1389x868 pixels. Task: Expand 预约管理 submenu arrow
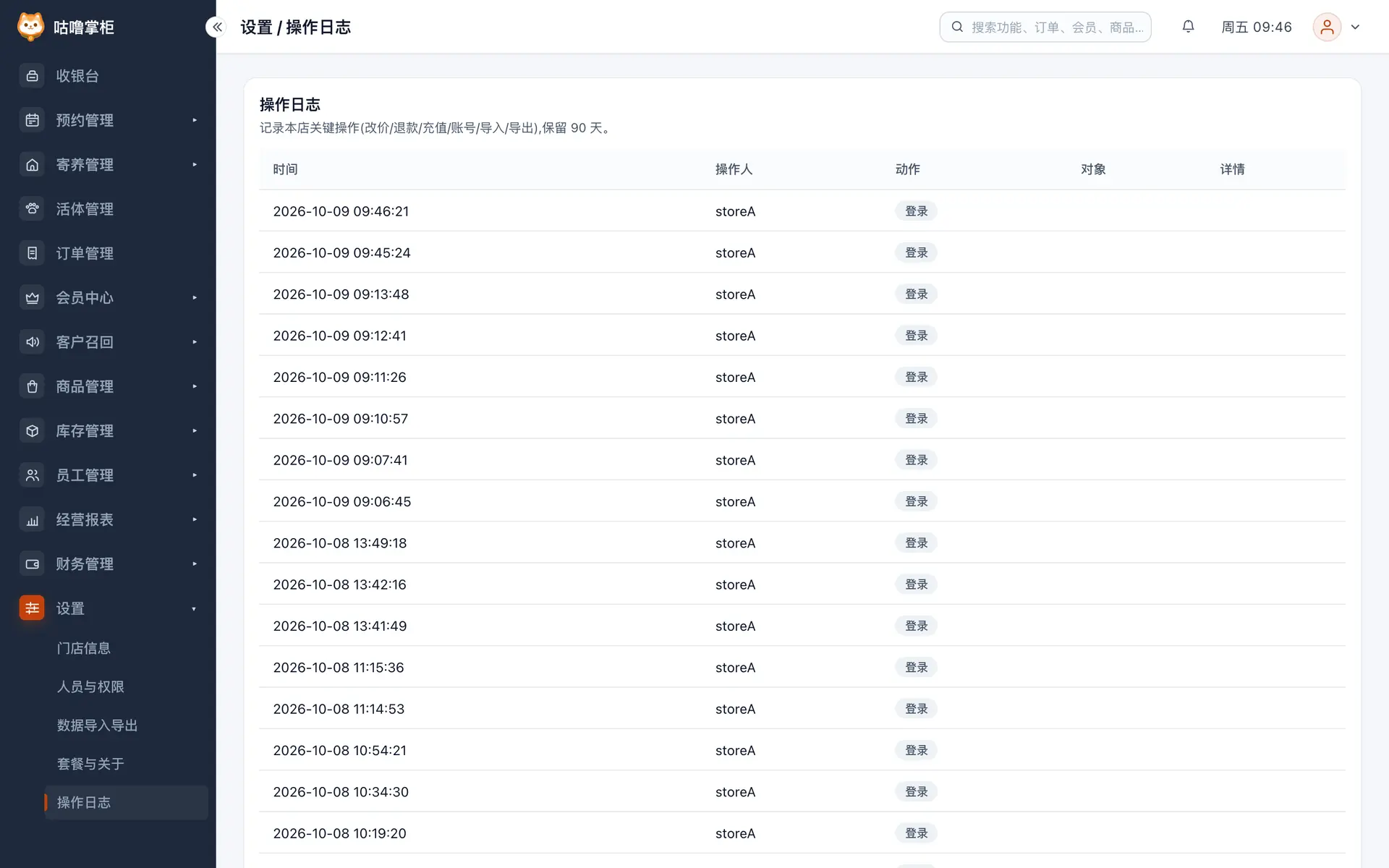(x=195, y=120)
